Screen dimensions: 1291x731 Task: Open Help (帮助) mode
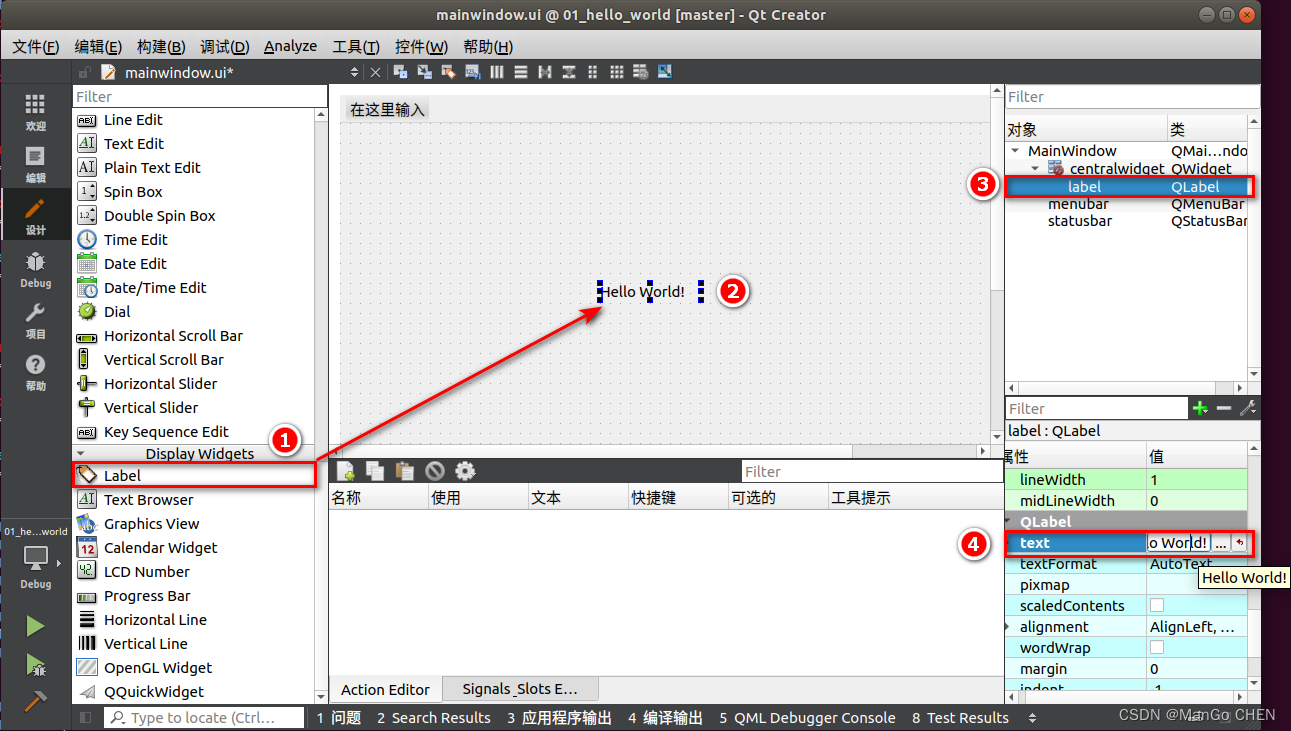(35, 372)
